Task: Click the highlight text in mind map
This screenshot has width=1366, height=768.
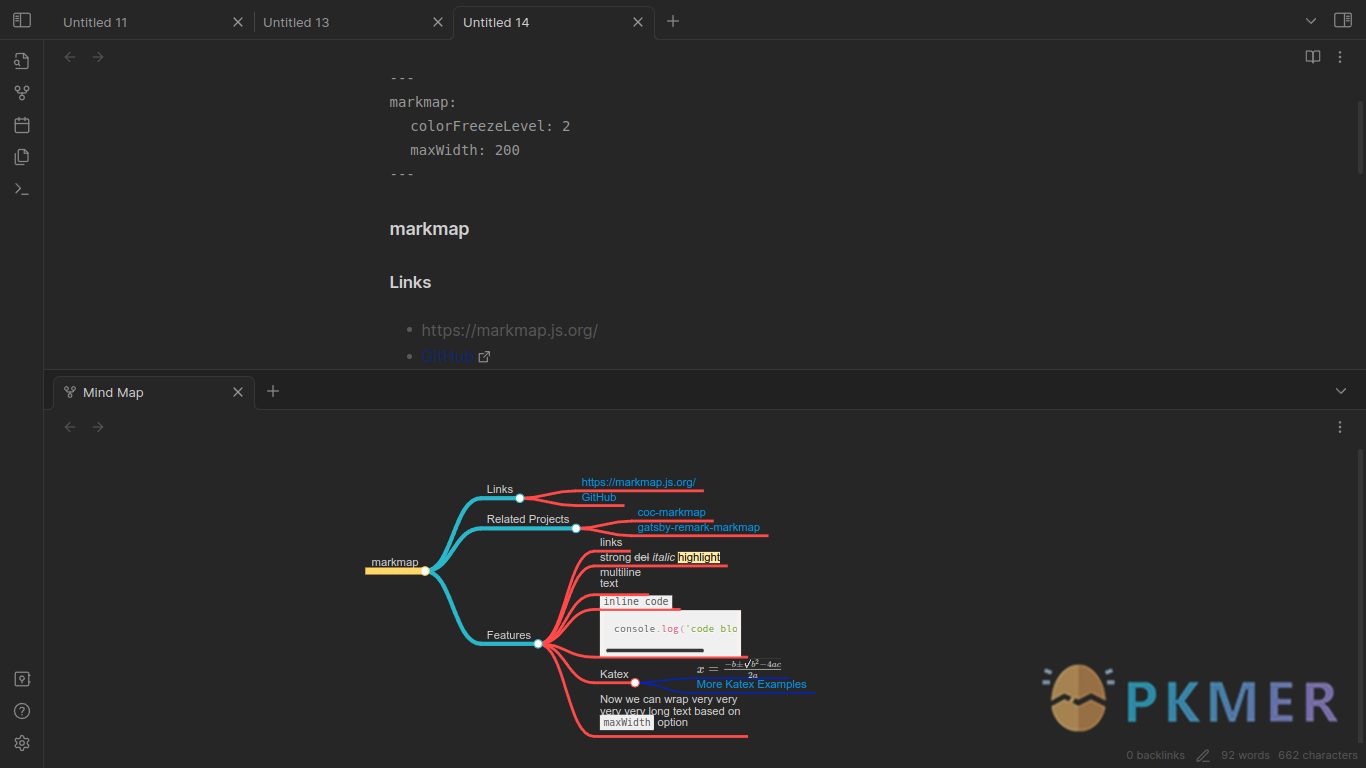Action: pyautogui.click(x=699, y=557)
